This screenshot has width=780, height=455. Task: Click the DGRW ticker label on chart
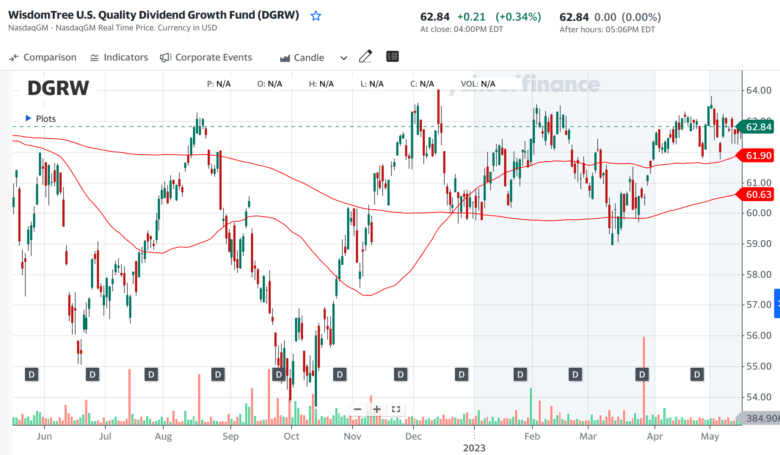click(x=58, y=88)
